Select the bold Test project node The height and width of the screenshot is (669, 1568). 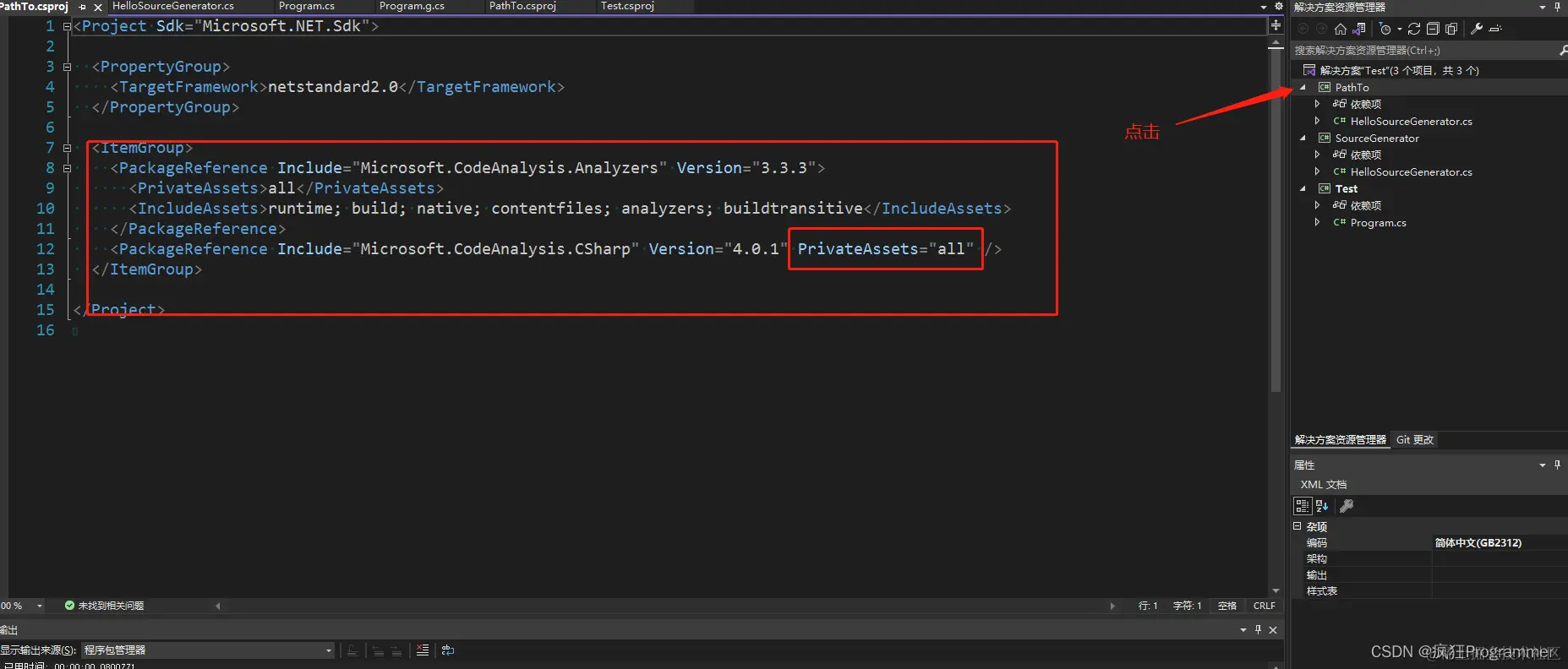[x=1346, y=188]
